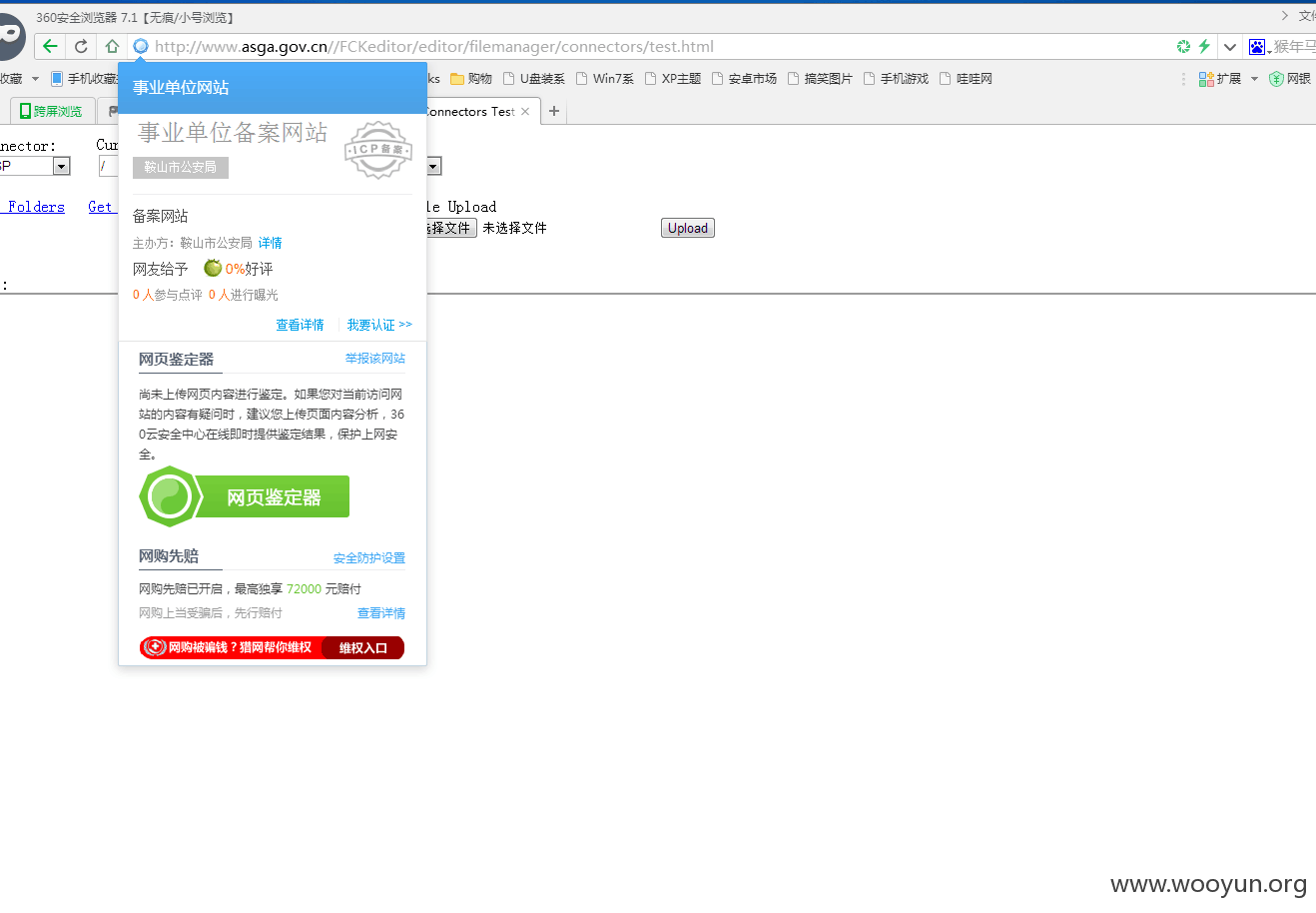Viewport: 1316px width, 913px height.
Task: Reload the page with the refresh icon
Action: (x=81, y=46)
